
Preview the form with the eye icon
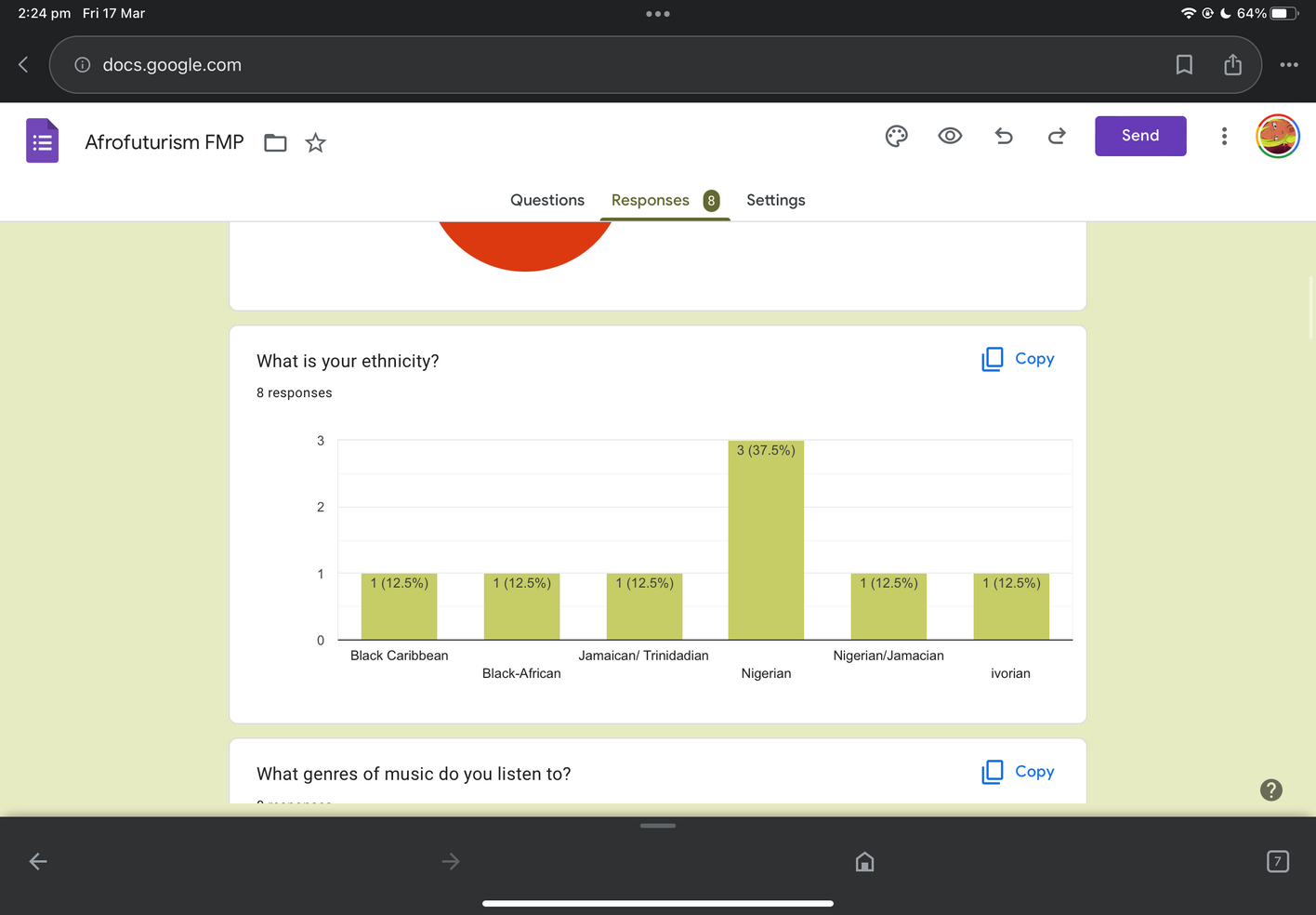point(950,136)
